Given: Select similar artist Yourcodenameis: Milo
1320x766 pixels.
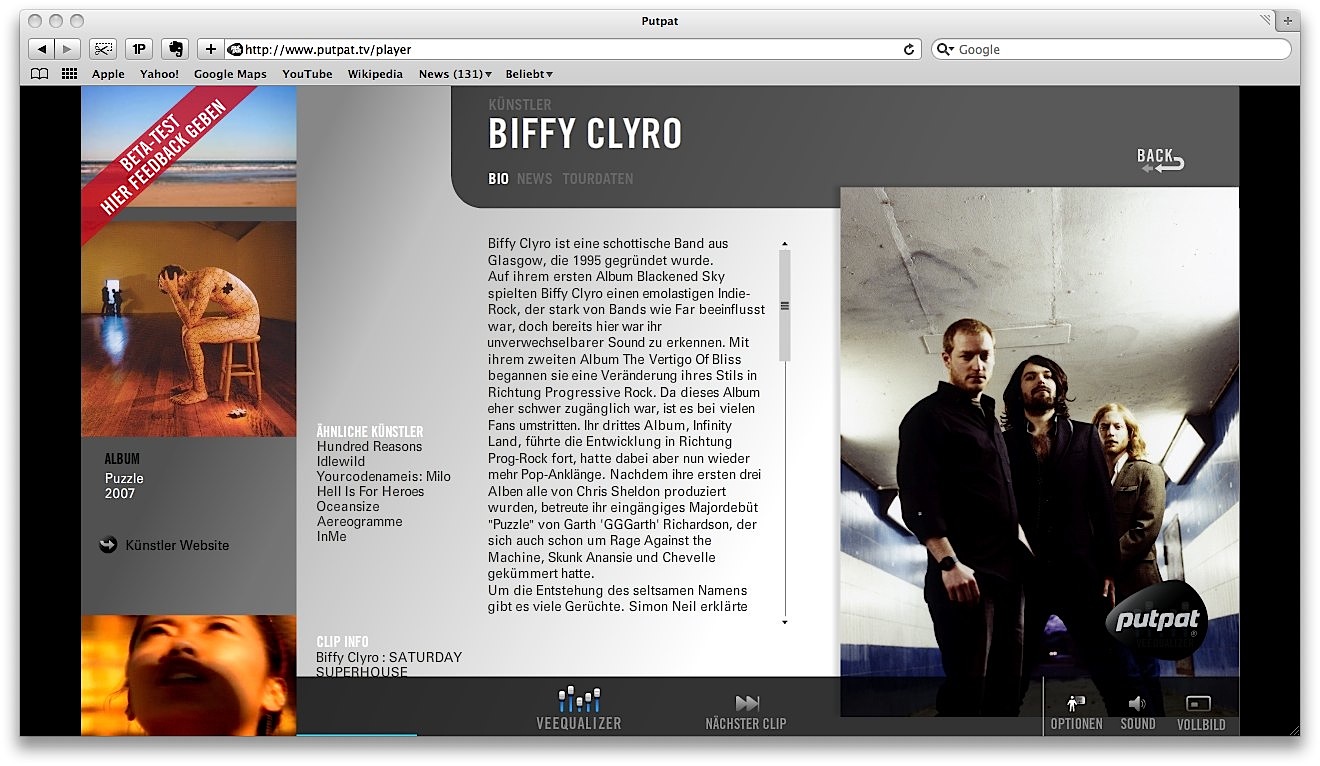Looking at the screenshot, I should click(384, 476).
